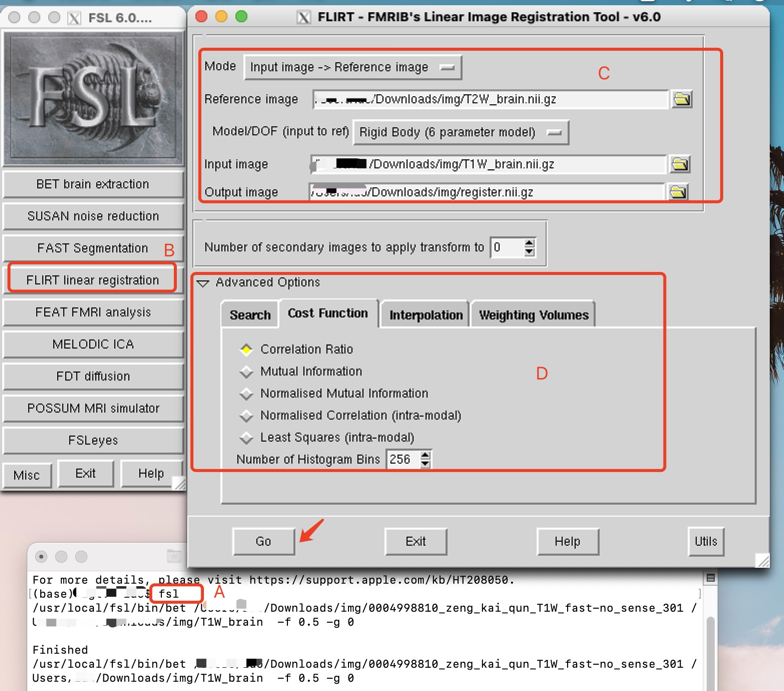Collapse the Advanced Options section
The height and width of the screenshot is (691, 784).
[x=202, y=283]
